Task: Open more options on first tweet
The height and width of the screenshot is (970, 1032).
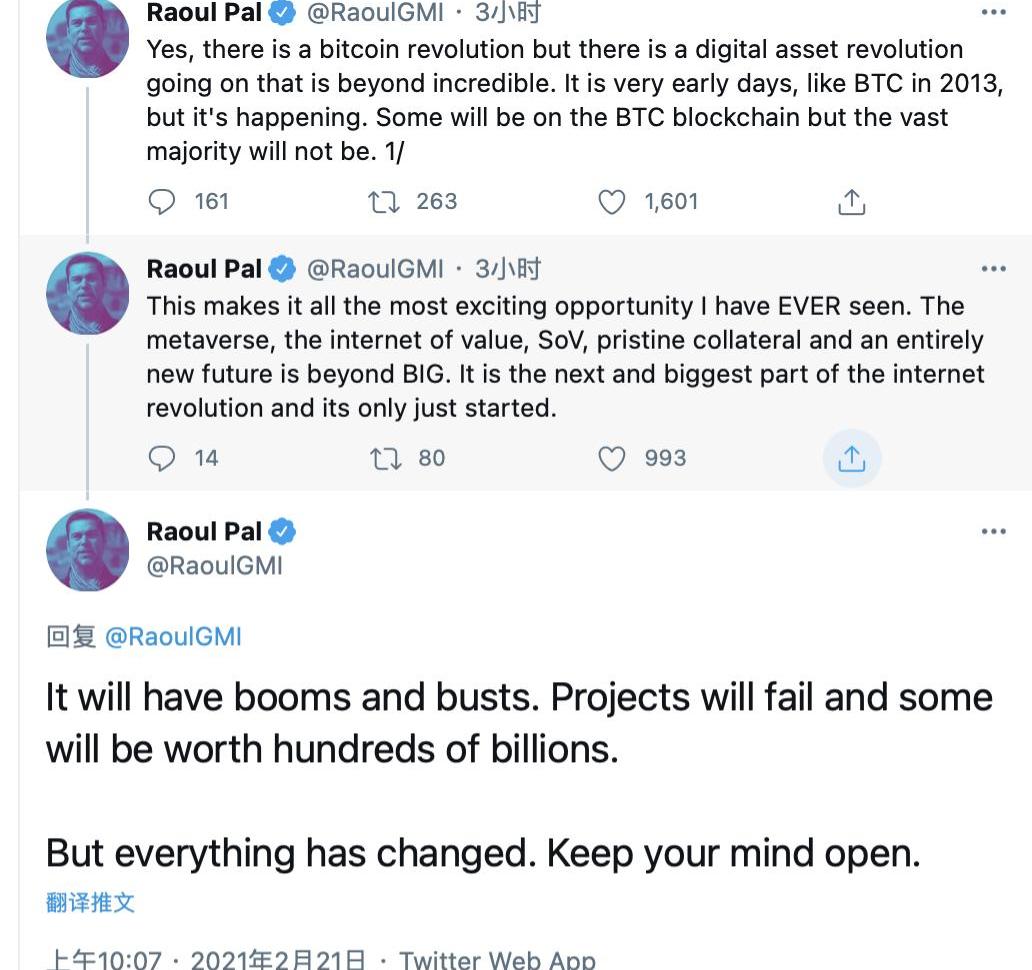Action: [x=993, y=12]
